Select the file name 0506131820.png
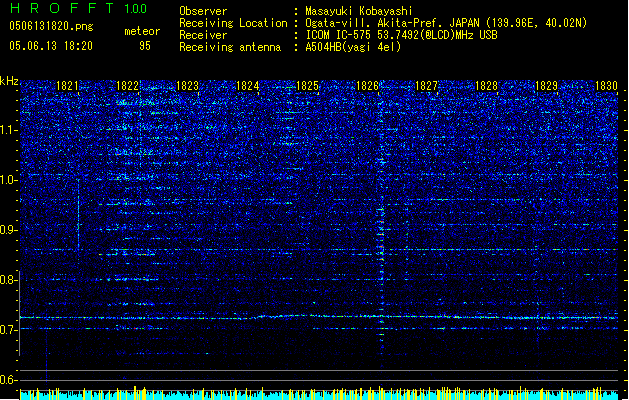The width and height of the screenshot is (629, 400). pos(51,26)
